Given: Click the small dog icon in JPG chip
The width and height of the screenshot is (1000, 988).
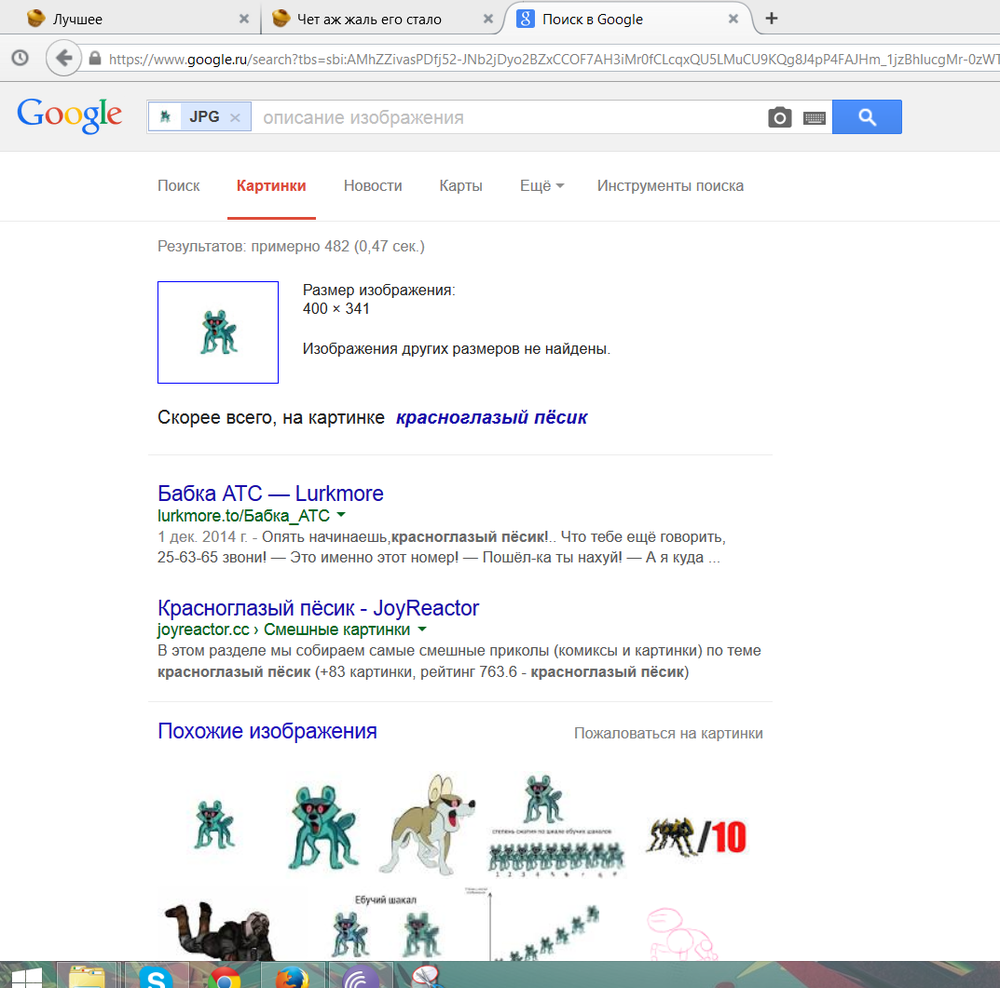Looking at the screenshot, I should click(165, 117).
